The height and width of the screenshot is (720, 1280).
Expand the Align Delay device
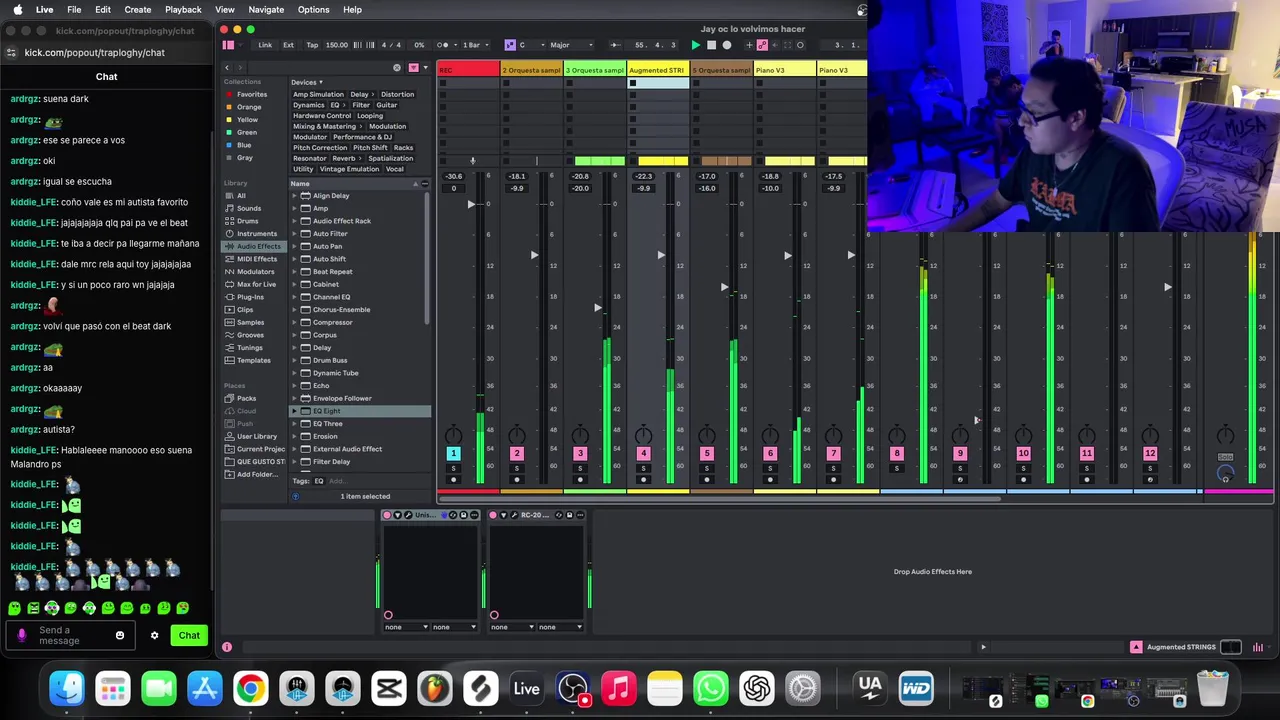(295, 196)
